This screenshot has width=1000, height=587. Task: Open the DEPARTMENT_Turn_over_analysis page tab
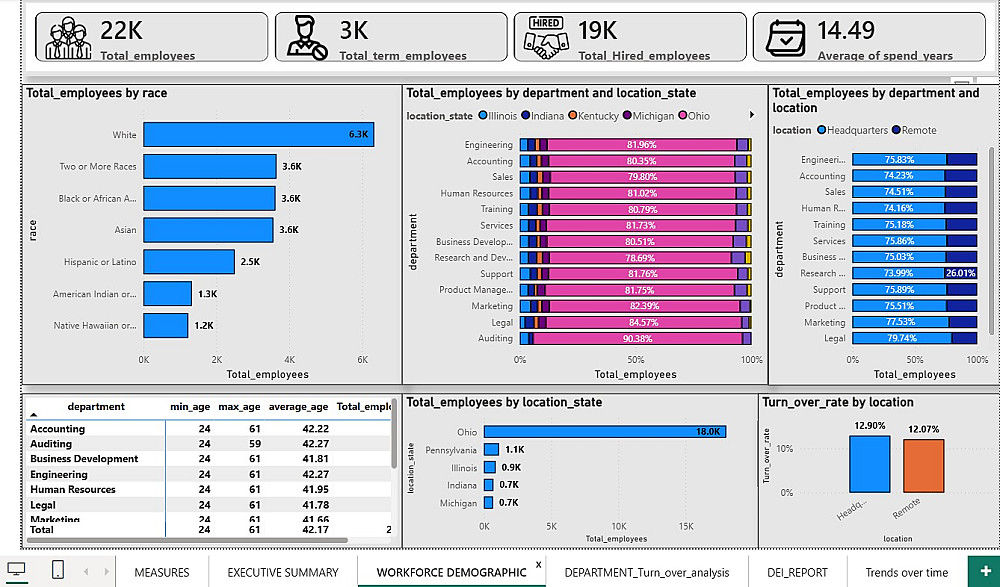pos(647,572)
